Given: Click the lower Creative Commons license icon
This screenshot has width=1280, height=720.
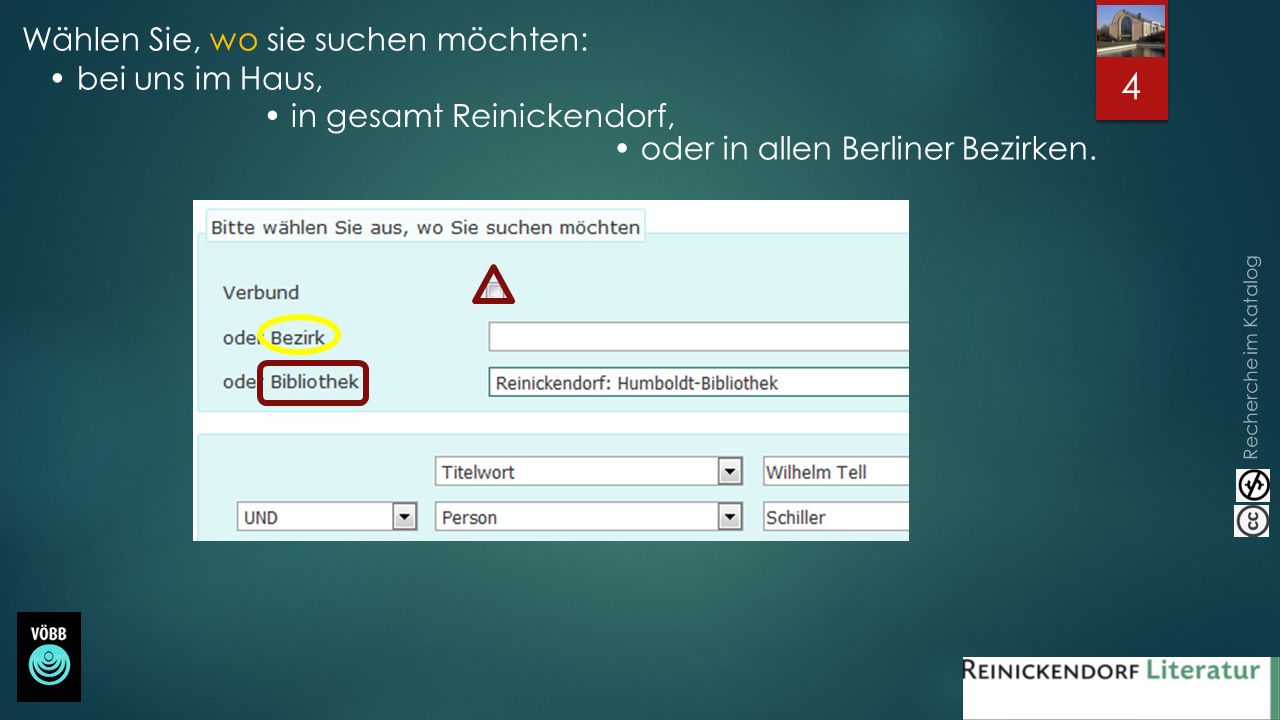Looking at the screenshot, I should click(1252, 520).
